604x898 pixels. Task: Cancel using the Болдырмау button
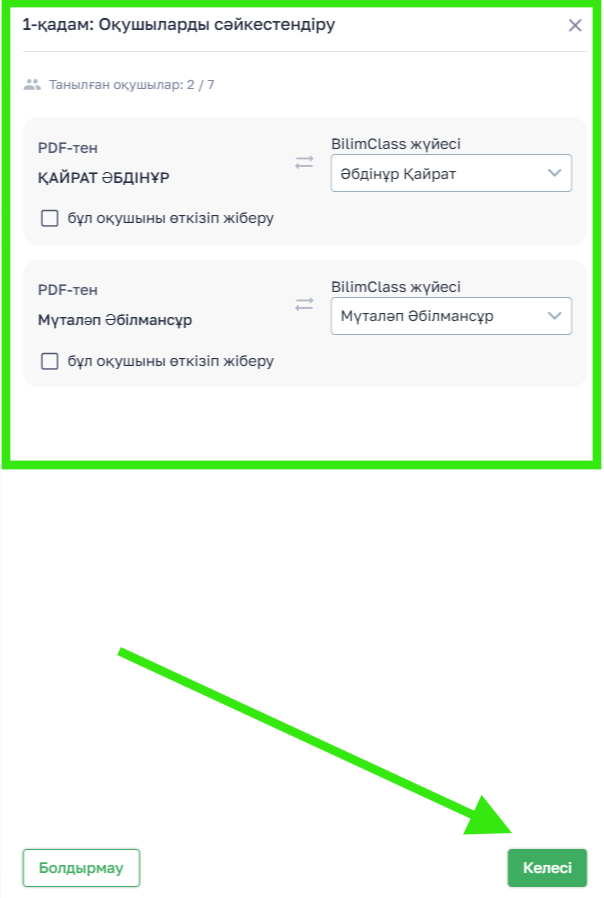point(81,868)
